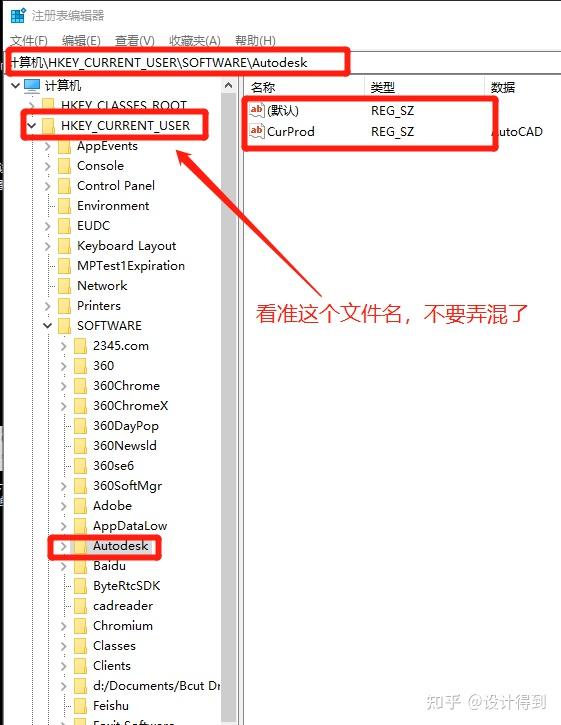
Task: Click the CurProd string value icon
Action: pos(256,131)
